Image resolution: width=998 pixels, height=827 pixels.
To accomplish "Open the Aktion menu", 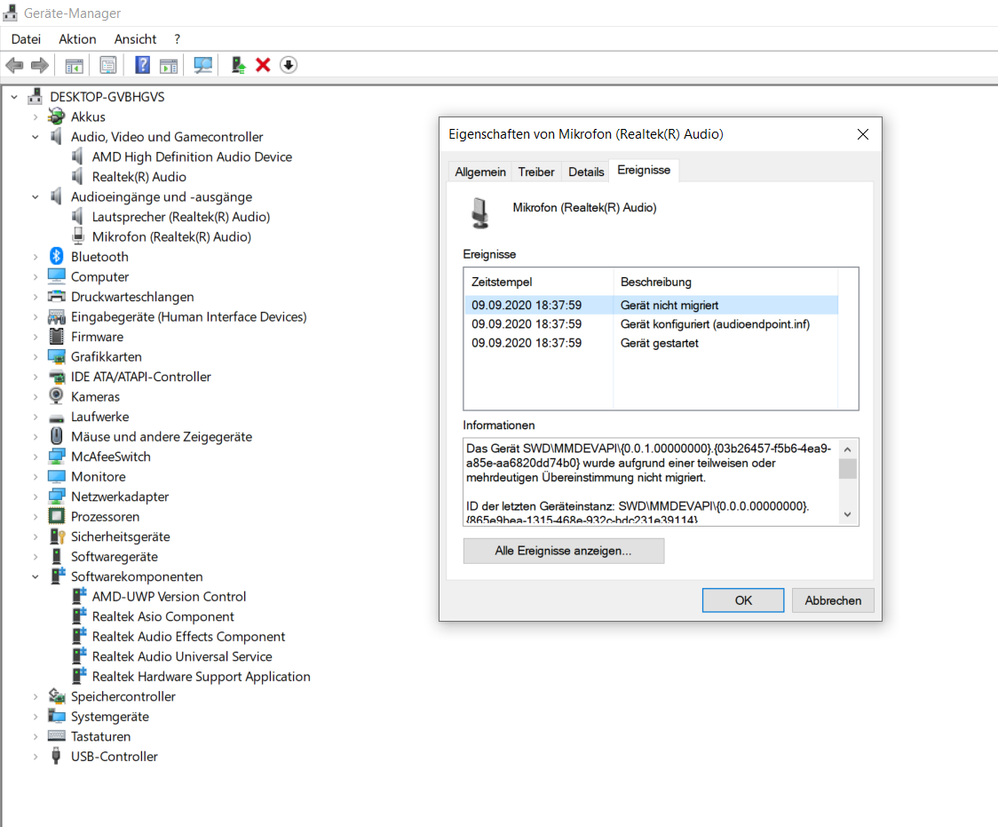I will (x=77, y=39).
